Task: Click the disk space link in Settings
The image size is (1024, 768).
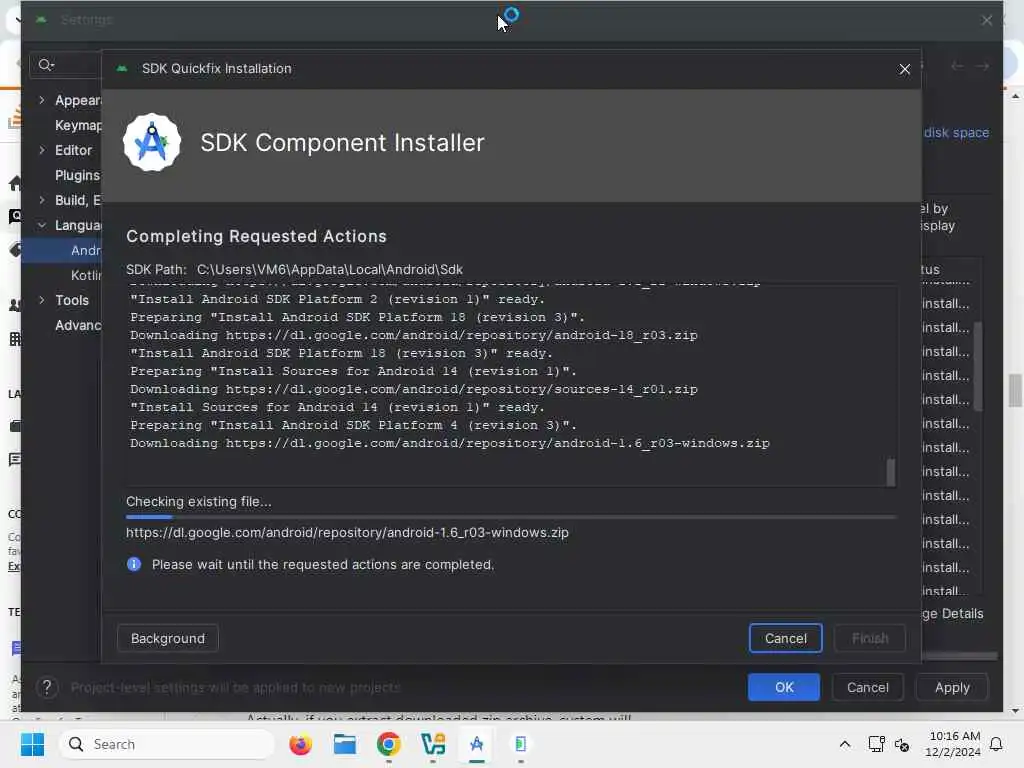Action: tap(956, 133)
